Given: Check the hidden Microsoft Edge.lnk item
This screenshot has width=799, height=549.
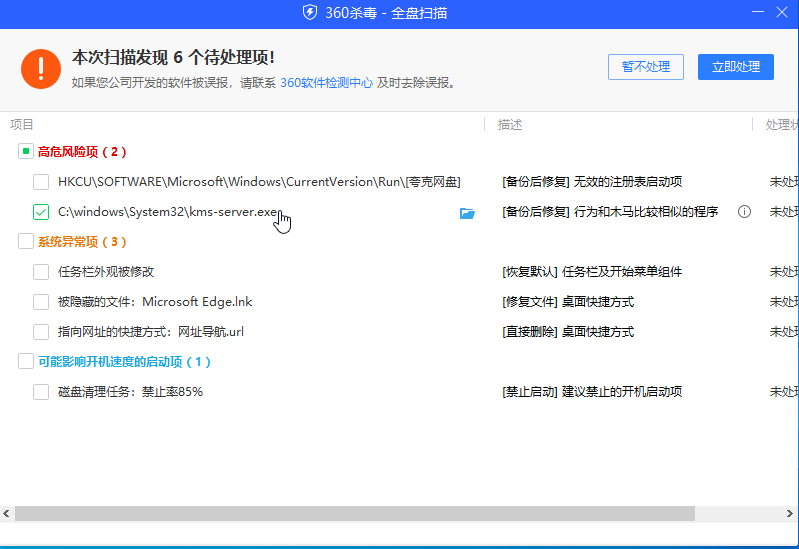Looking at the screenshot, I should [x=41, y=302].
